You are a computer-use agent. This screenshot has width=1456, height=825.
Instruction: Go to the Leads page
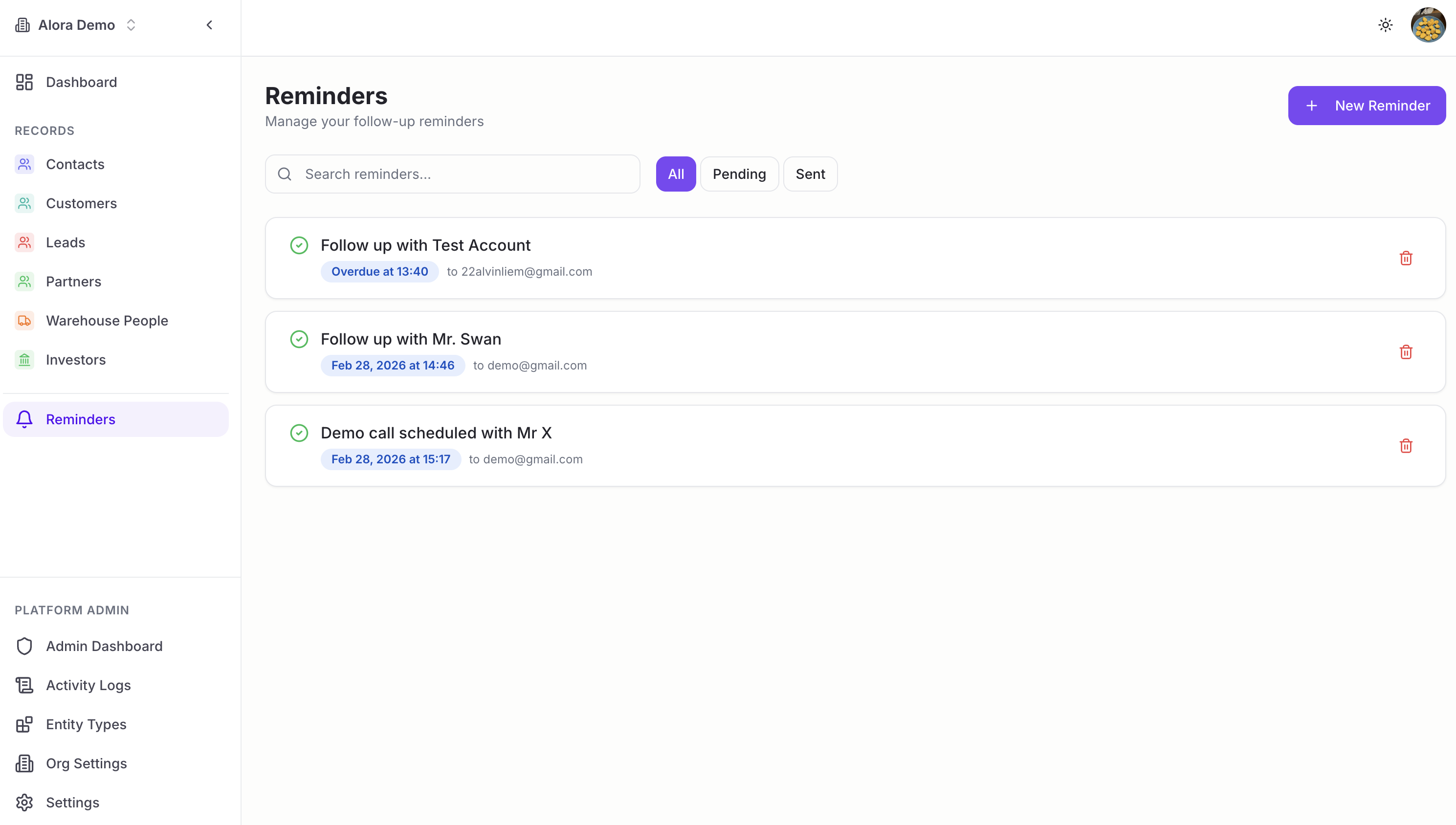point(65,242)
